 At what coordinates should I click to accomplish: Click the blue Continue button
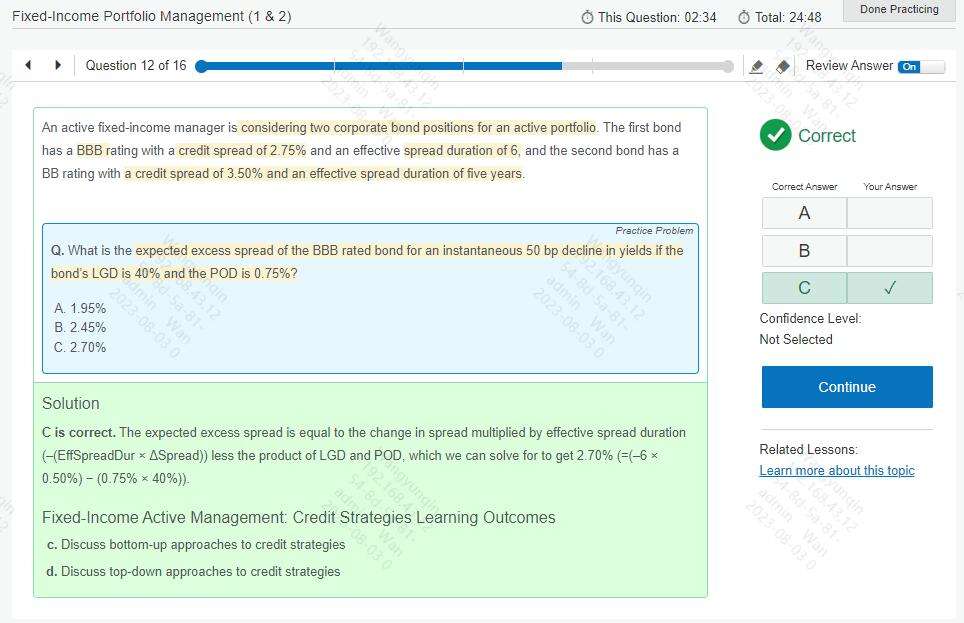(847, 387)
